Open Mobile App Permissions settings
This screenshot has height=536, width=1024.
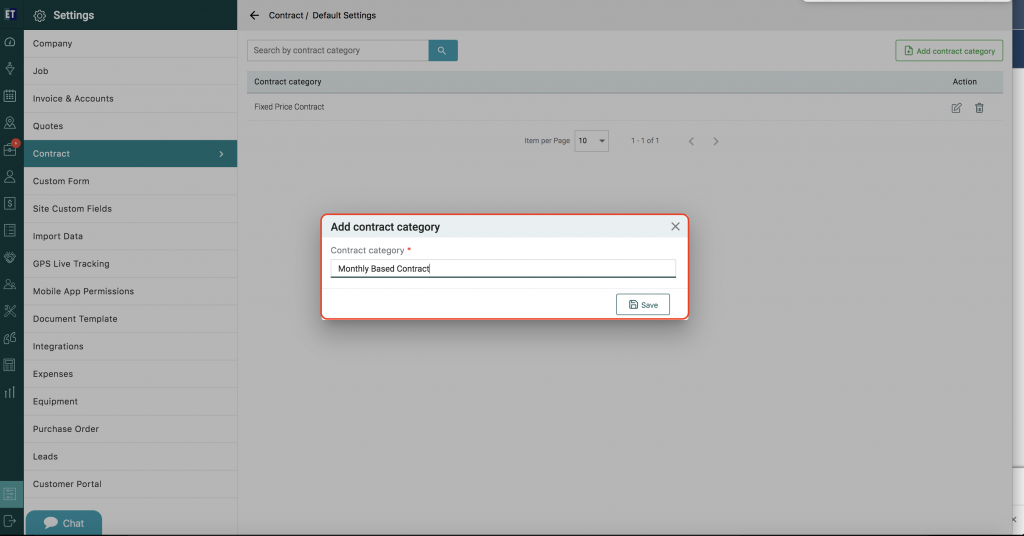click(x=131, y=291)
